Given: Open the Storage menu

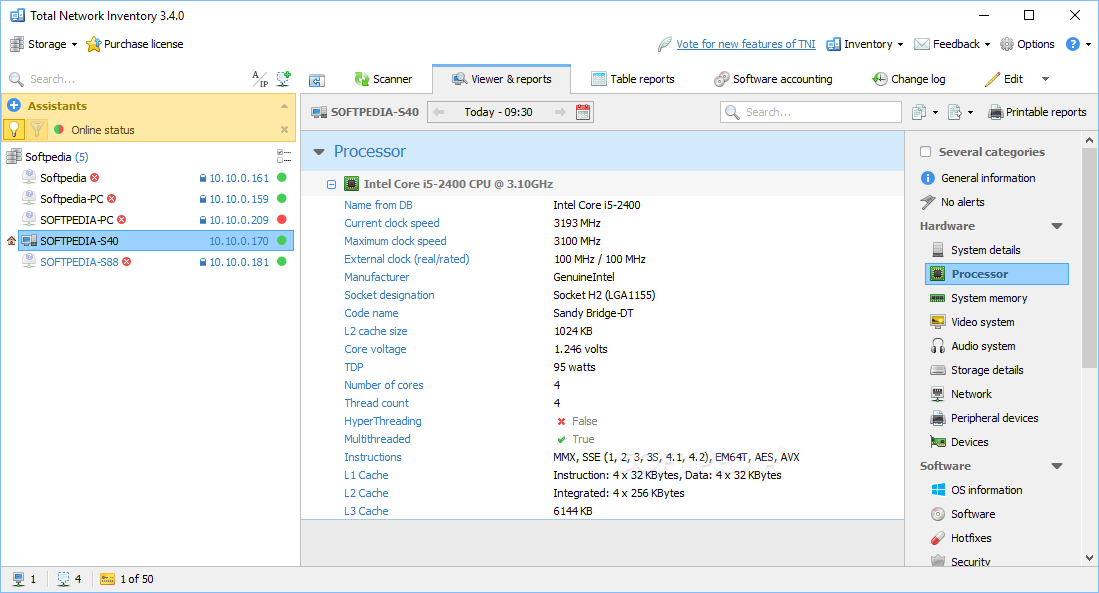Looking at the screenshot, I should pos(43,44).
